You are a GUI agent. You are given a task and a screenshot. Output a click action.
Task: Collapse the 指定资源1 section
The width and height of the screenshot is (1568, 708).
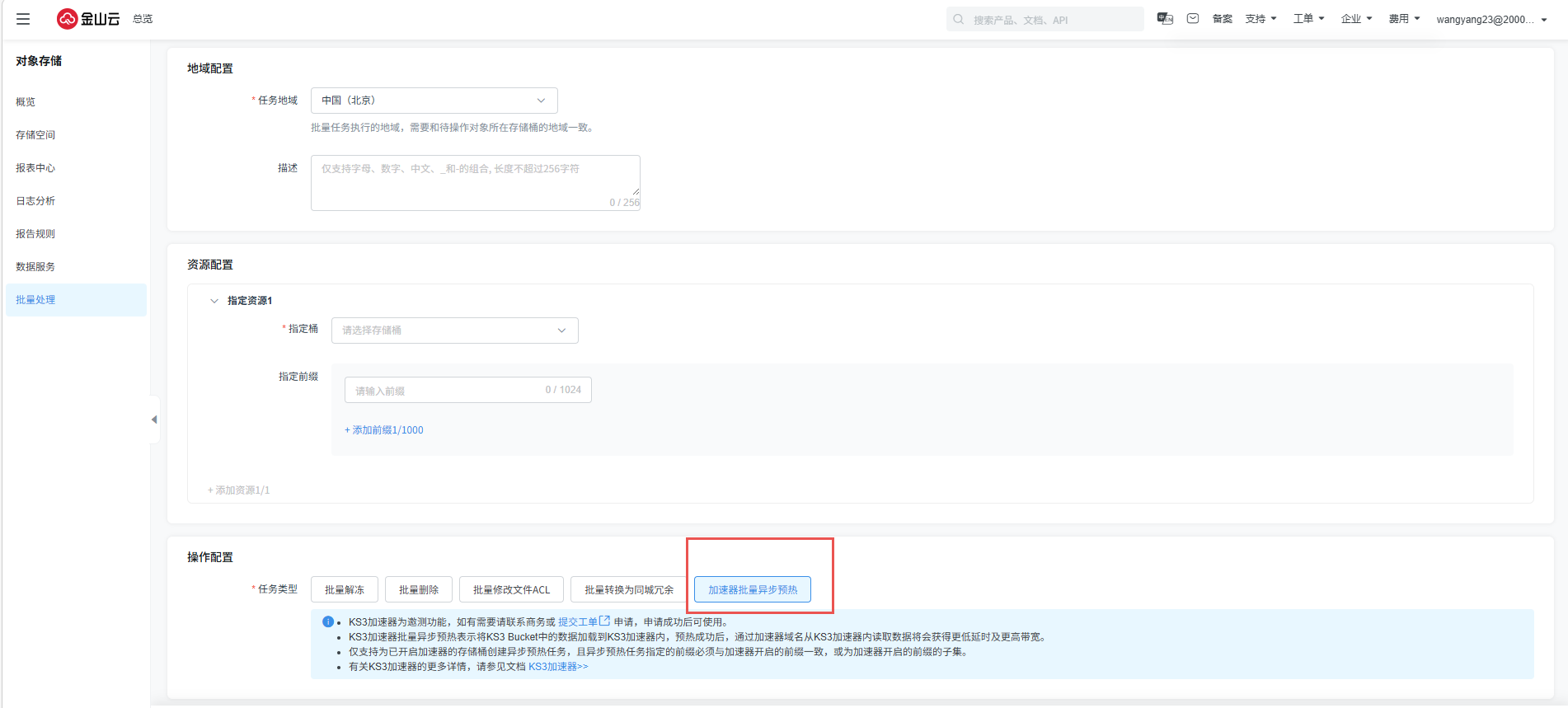click(214, 301)
